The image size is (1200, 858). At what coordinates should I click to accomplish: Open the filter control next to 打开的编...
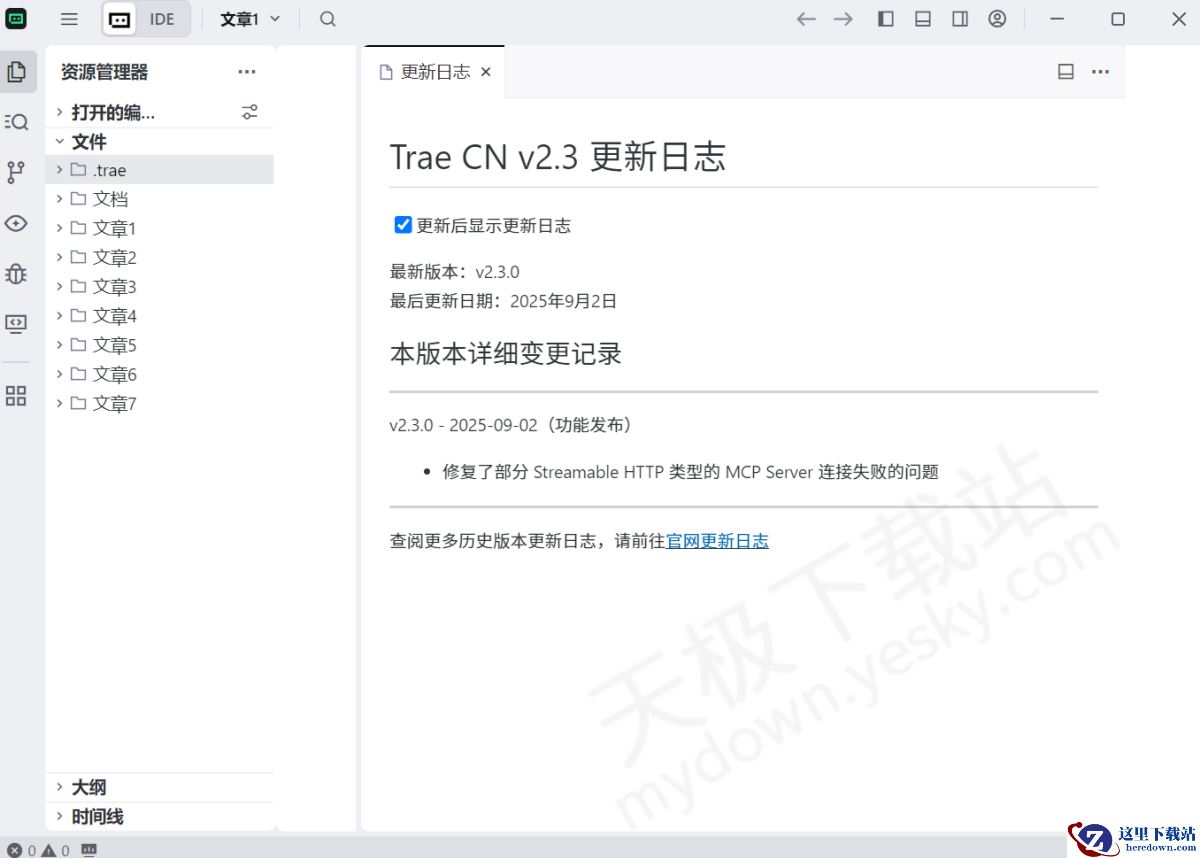click(x=250, y=112)
